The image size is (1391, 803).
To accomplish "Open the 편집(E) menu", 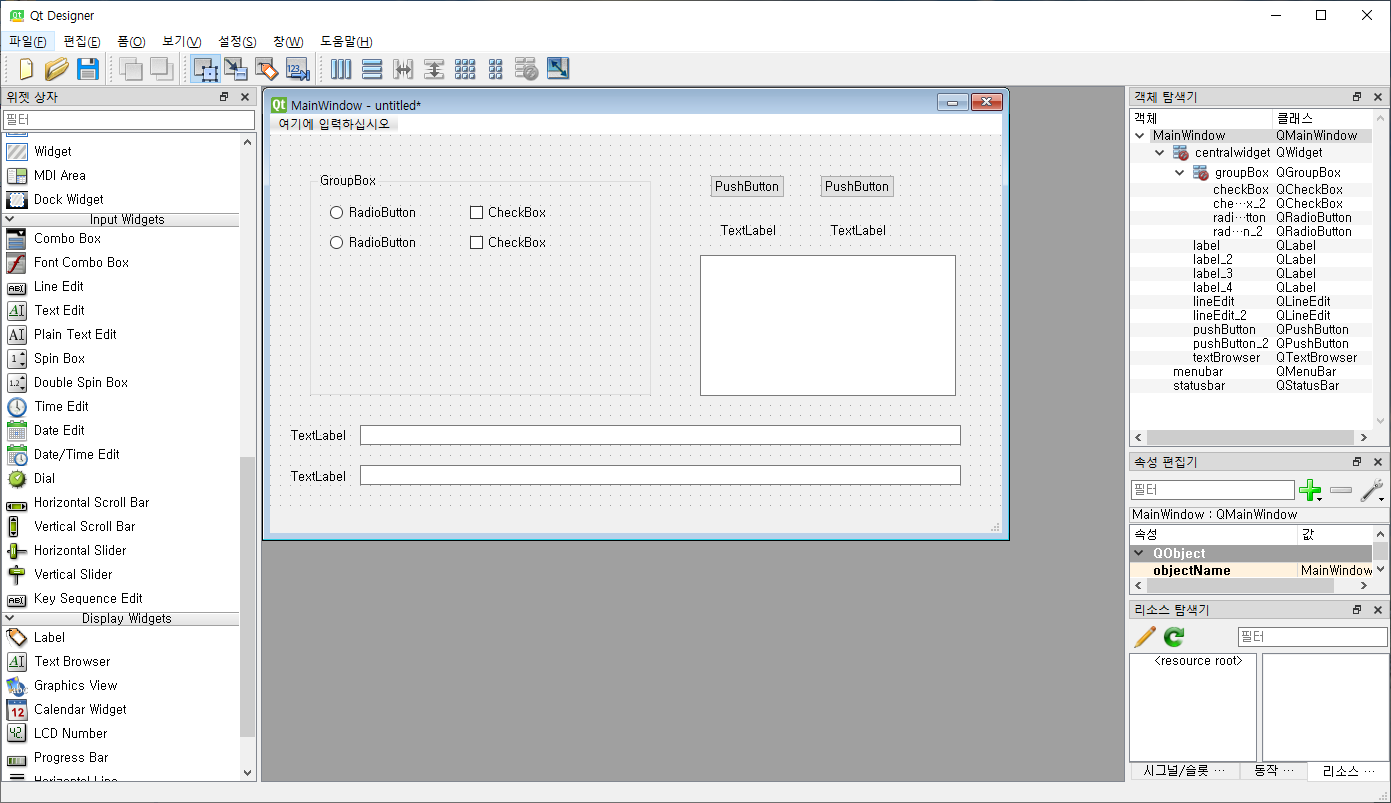I will click(81, 41).
